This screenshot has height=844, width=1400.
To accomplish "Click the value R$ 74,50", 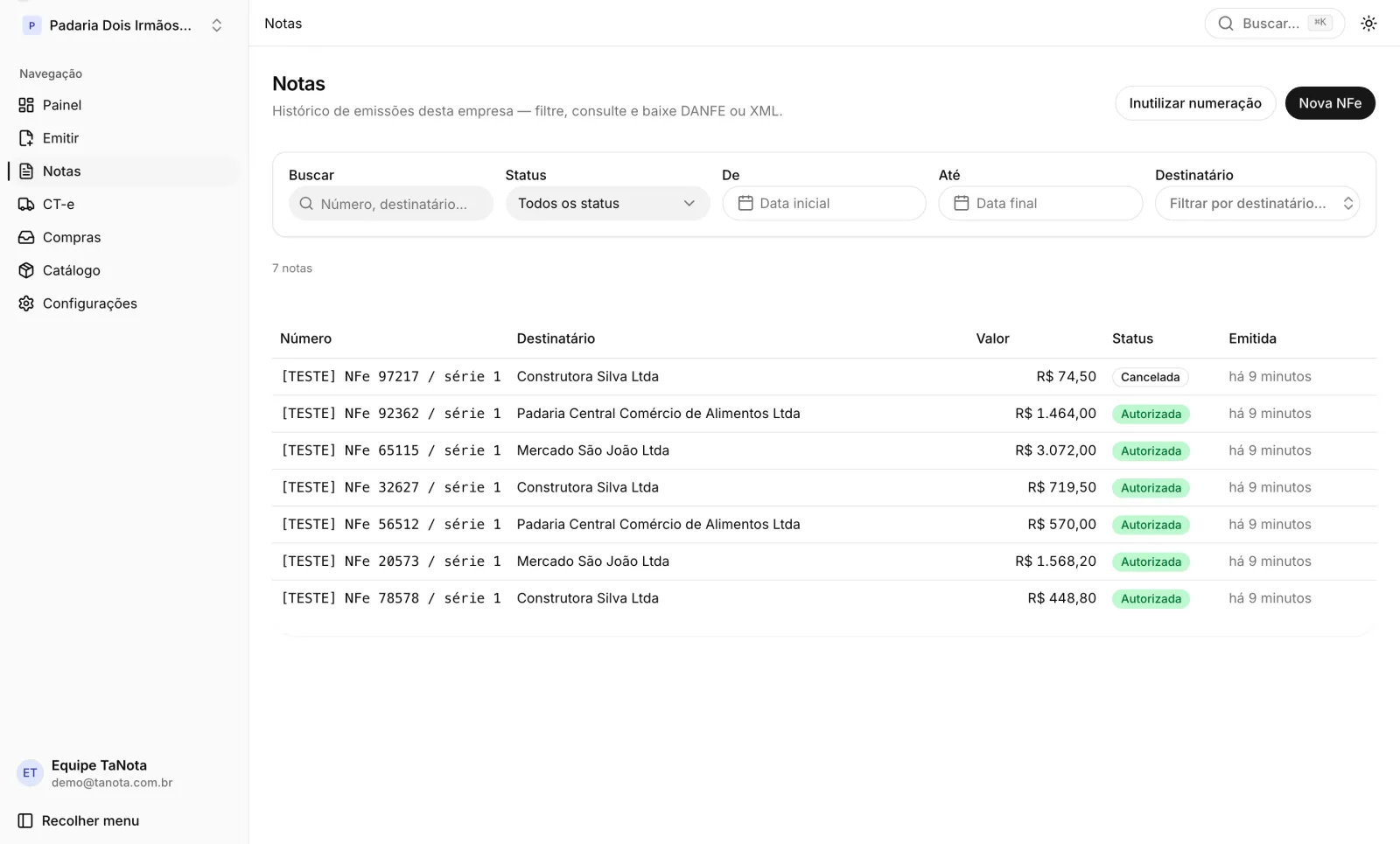I will [x=1066, y=377].
